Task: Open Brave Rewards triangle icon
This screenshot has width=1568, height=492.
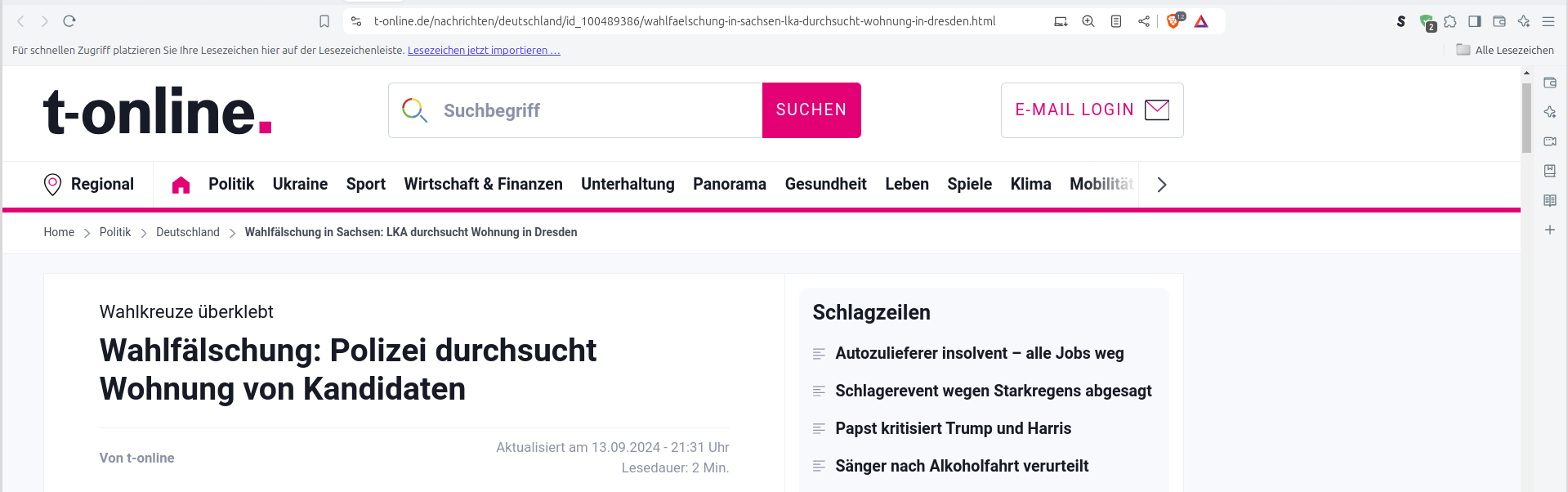Action: click(1201, 21)
